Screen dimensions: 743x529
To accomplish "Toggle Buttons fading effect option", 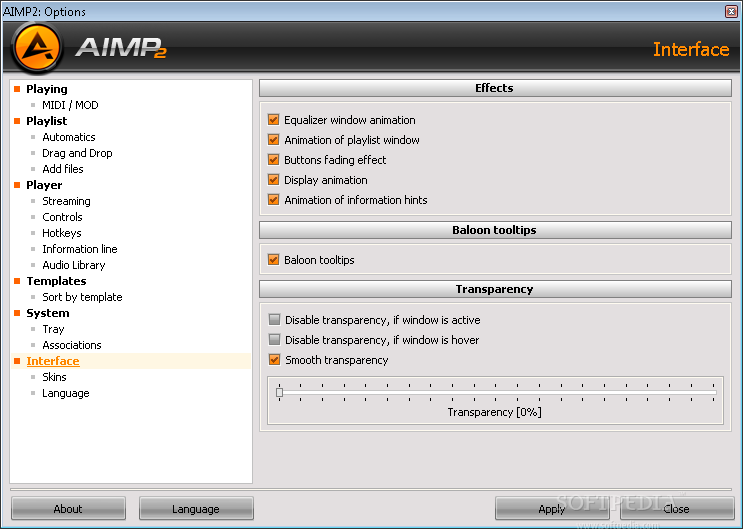I will coord(273,159).
